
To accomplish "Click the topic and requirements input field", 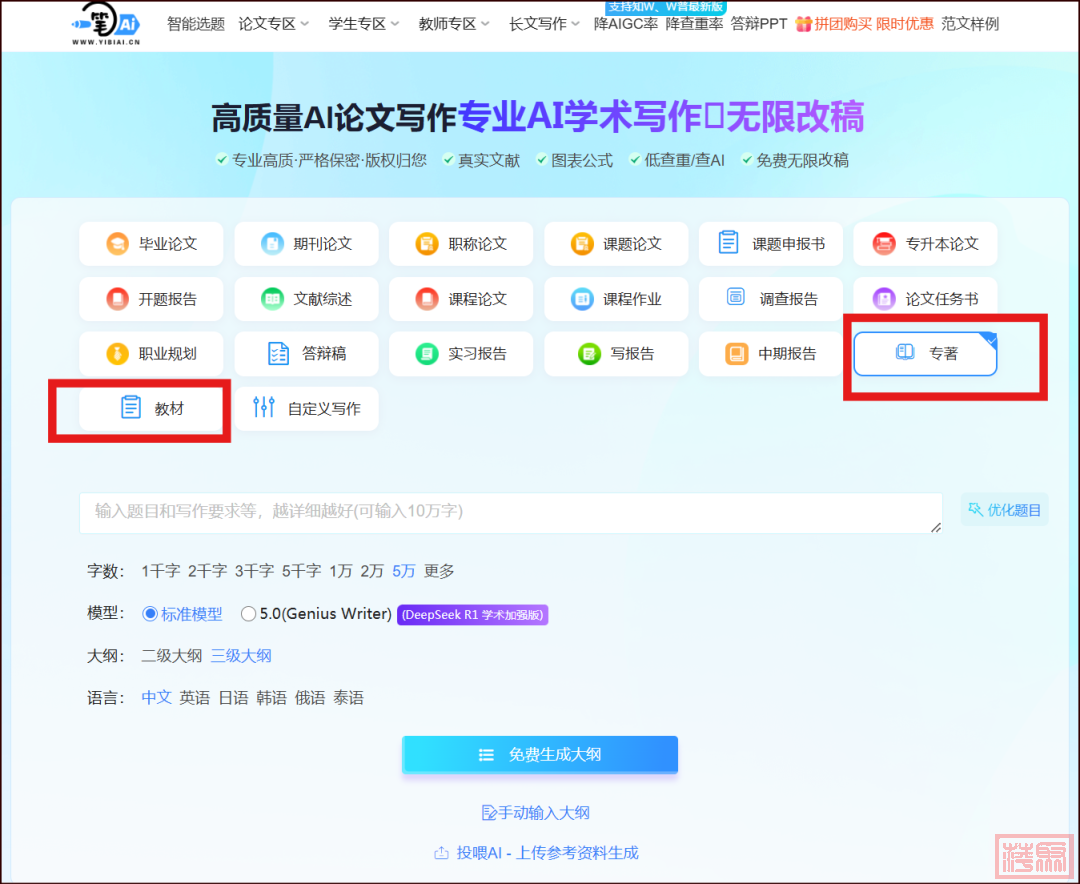I will tap(510, 512).
